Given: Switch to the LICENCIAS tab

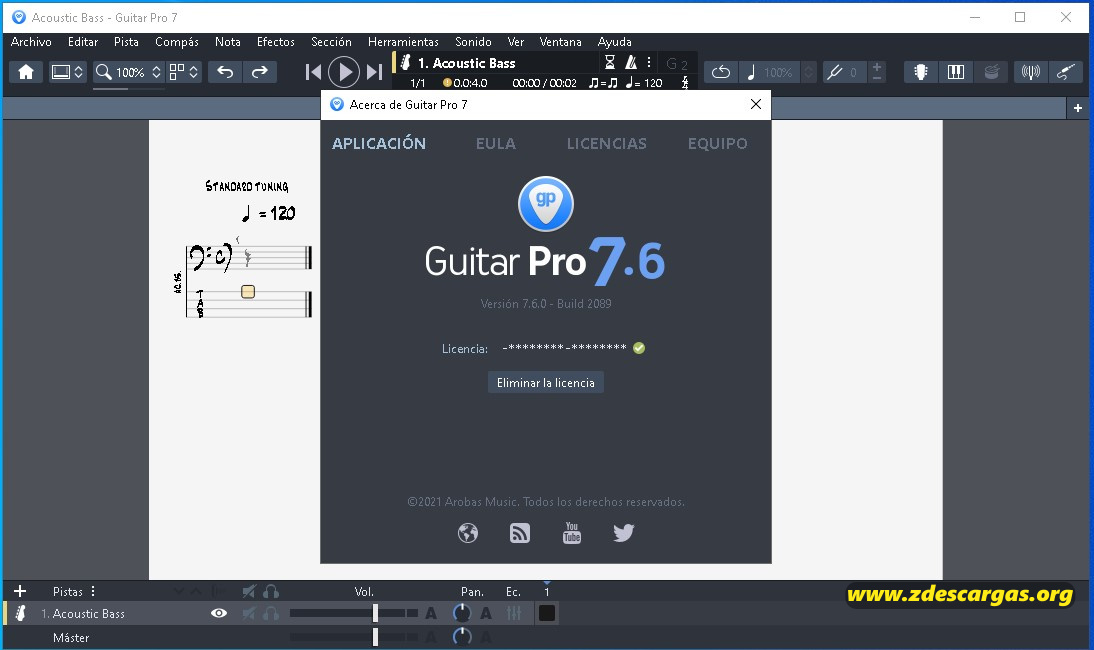Looking at the screenshot, I should click(x=606, y=144).
